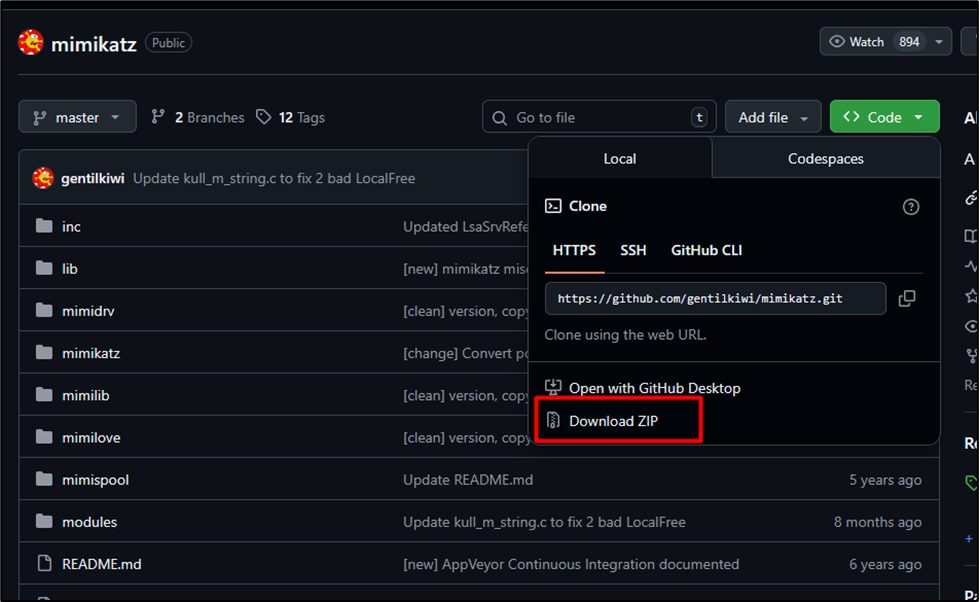The image size is (979, 602).
Task: Open the AppVeyor Continuous Integration commit message
Action: [x=571, y=564]
